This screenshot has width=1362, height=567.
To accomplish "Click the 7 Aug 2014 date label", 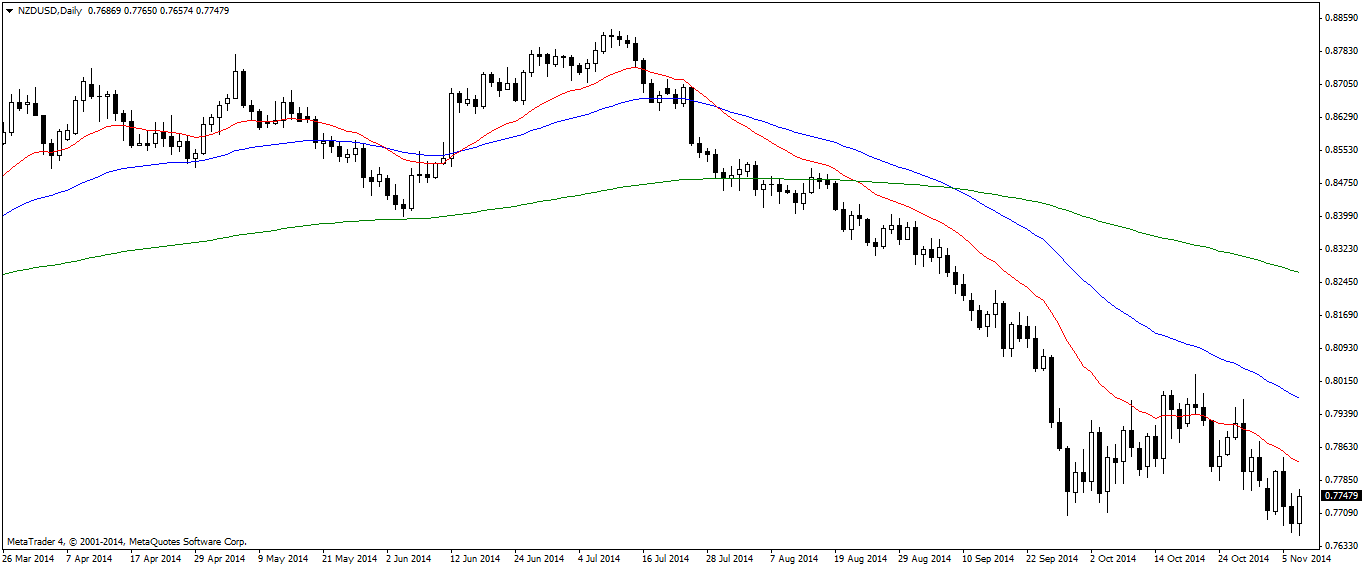I will pyautogui.click(x=793, y=559).
